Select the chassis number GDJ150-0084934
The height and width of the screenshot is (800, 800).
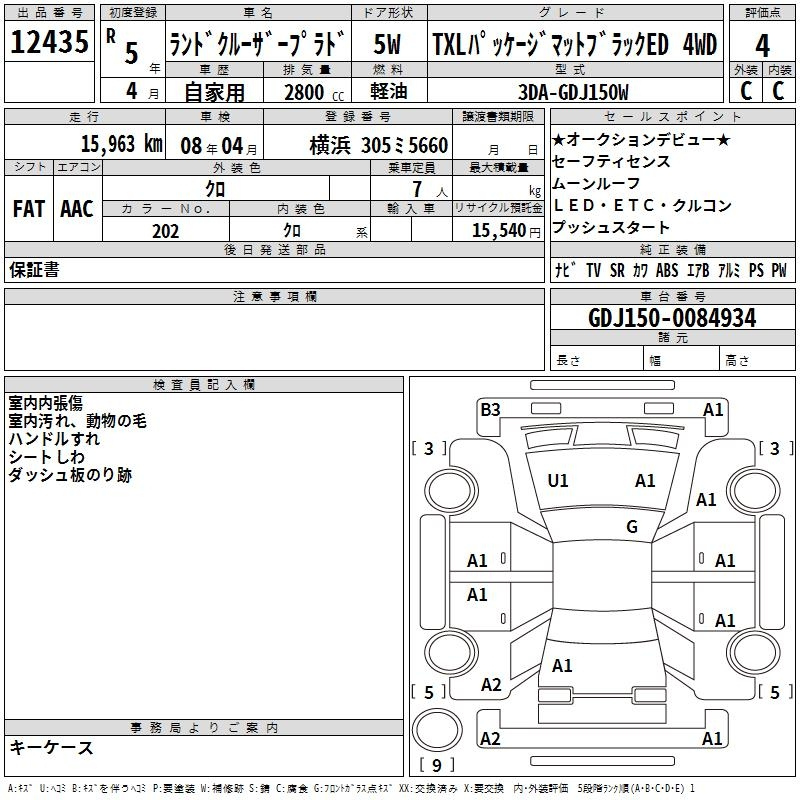click(x=672, y=318)
